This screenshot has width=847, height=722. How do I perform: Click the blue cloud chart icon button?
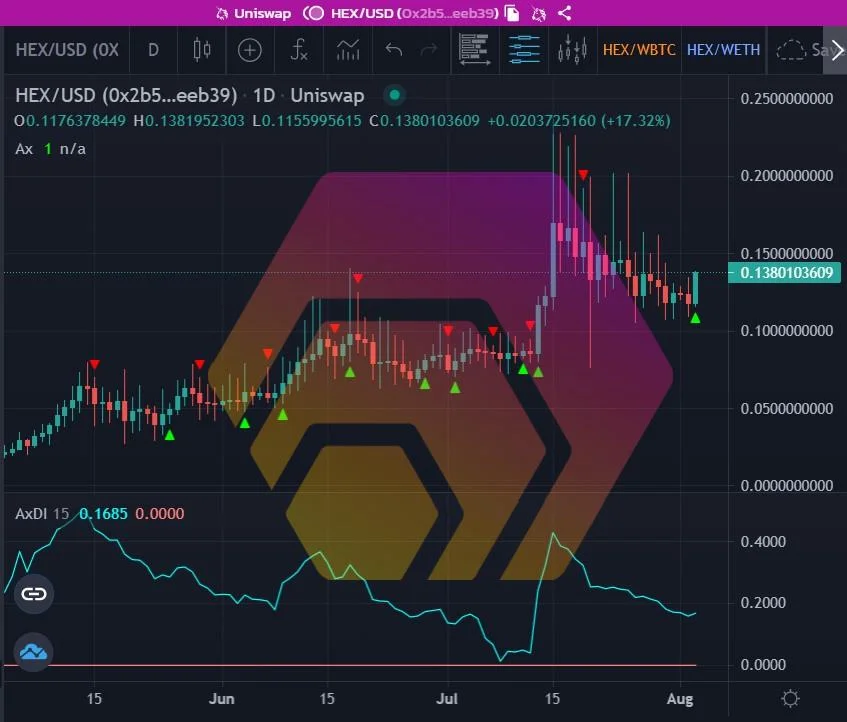pyautogui.click(x=33, y=652)
